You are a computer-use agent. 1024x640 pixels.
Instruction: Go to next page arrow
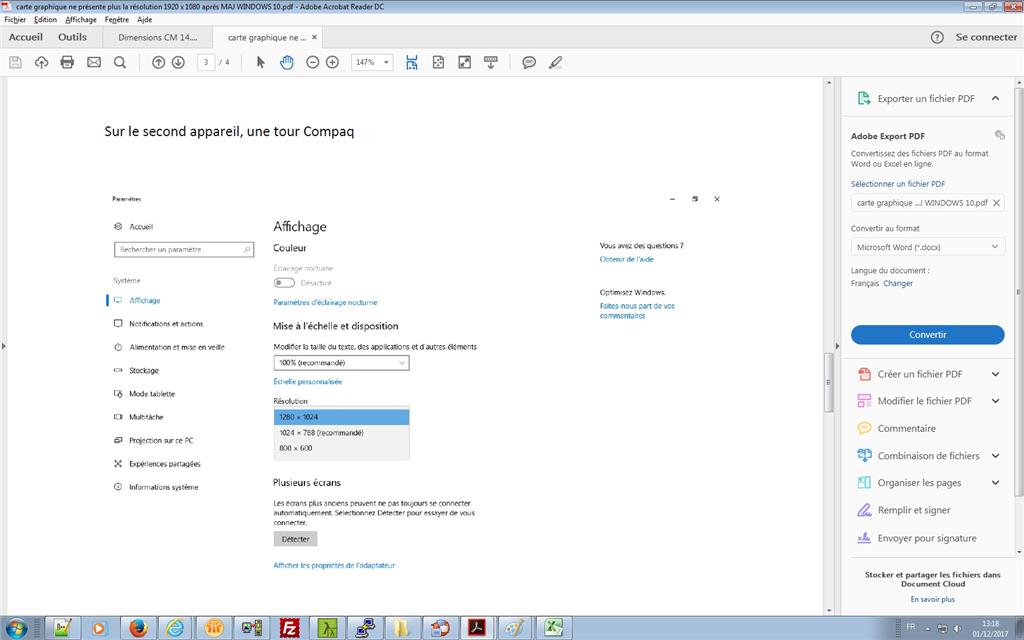178,63
